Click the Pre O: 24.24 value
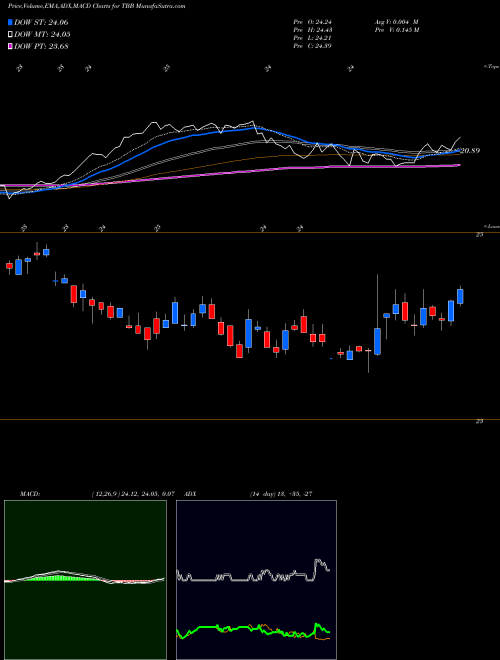This screenshot has height=660, width=500. [315, 22]
